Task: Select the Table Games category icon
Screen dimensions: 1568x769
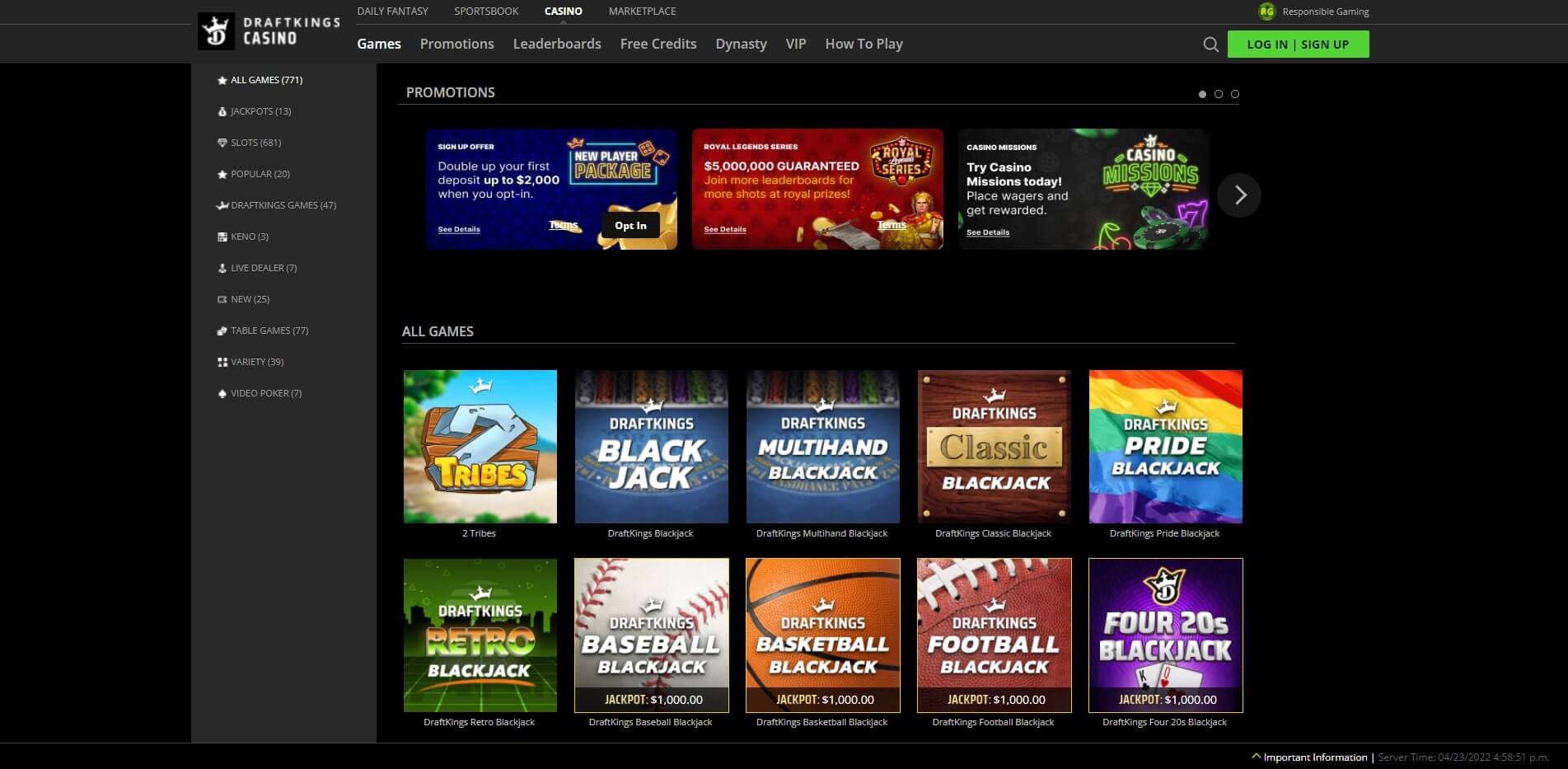Action: click(x=221, y=330)
